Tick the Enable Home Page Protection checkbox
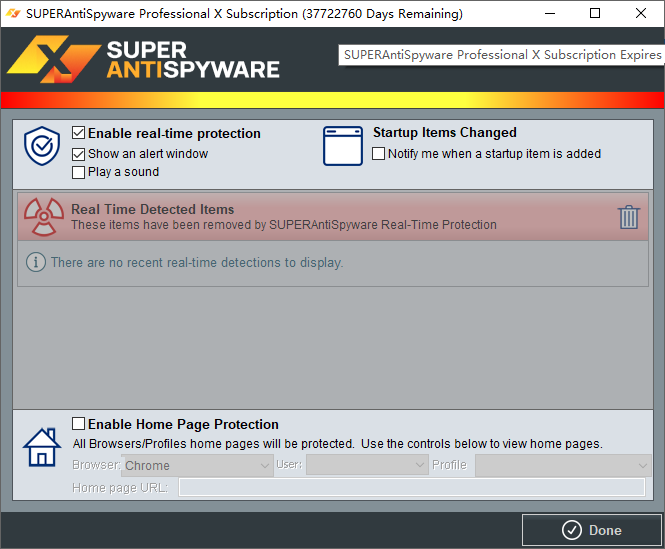Screen dimensions: 665x549 pos(78,423)
